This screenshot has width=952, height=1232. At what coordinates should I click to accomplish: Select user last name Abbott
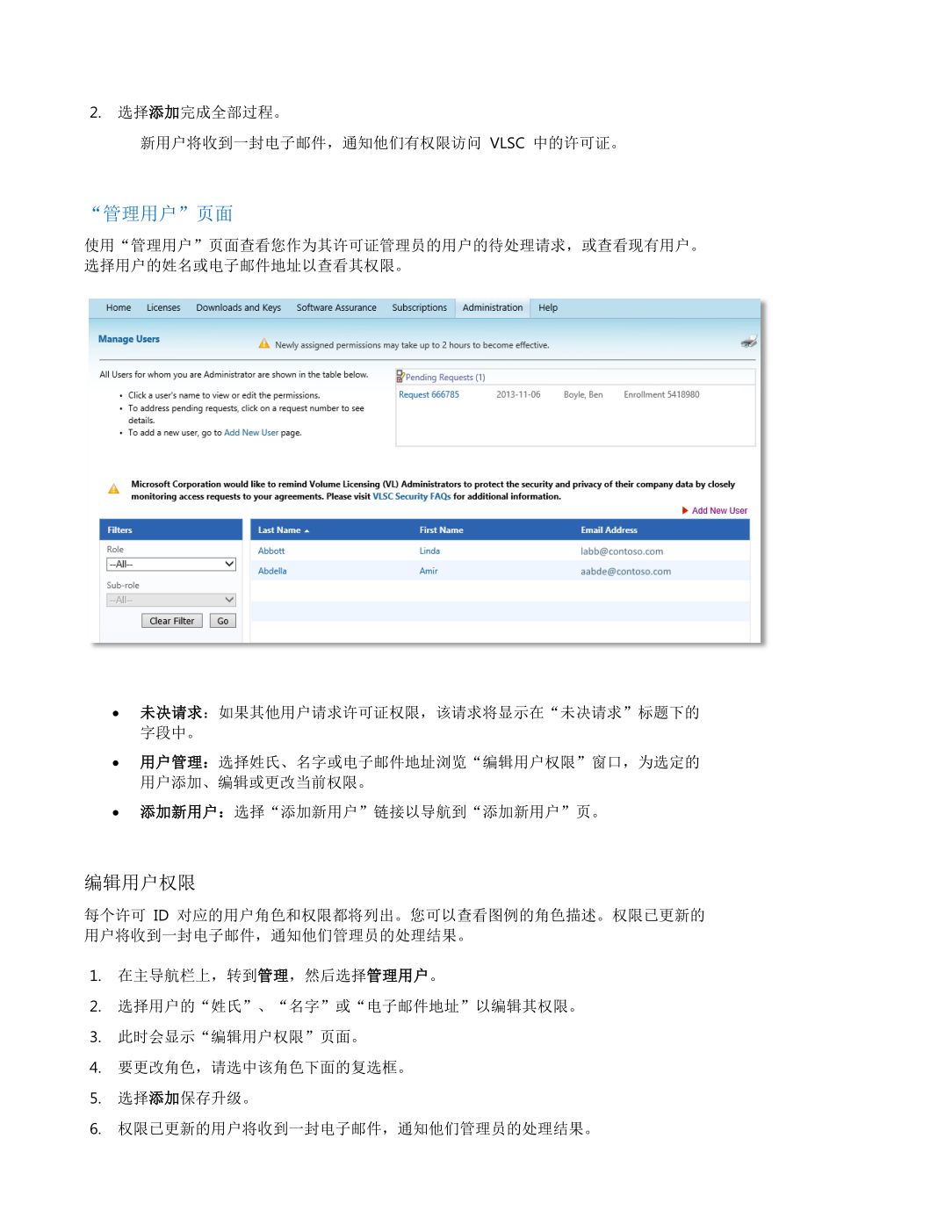tap(271, 551)
